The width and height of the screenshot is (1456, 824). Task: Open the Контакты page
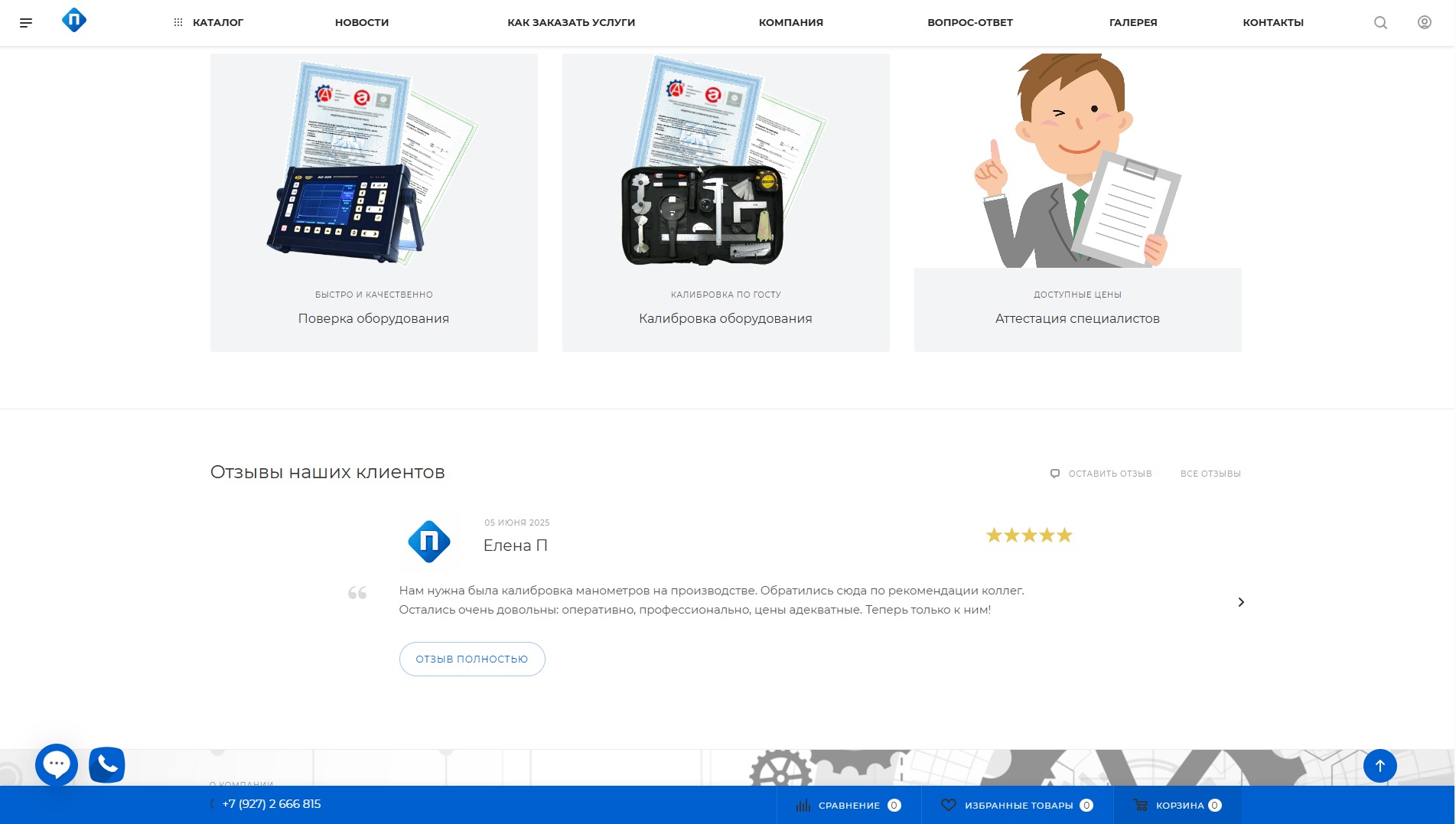(1273, 23)
